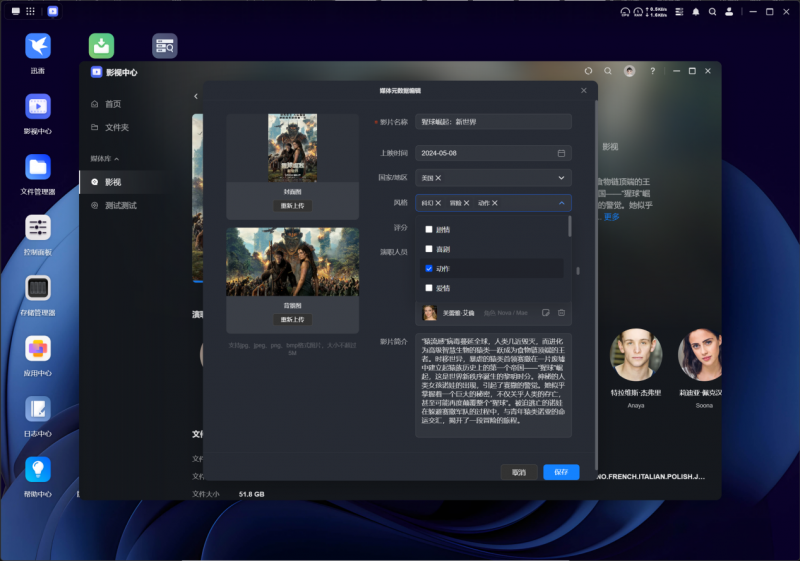Open the task list icon in the system tray
Screen dimensions: 800x561
coord(679,12)
